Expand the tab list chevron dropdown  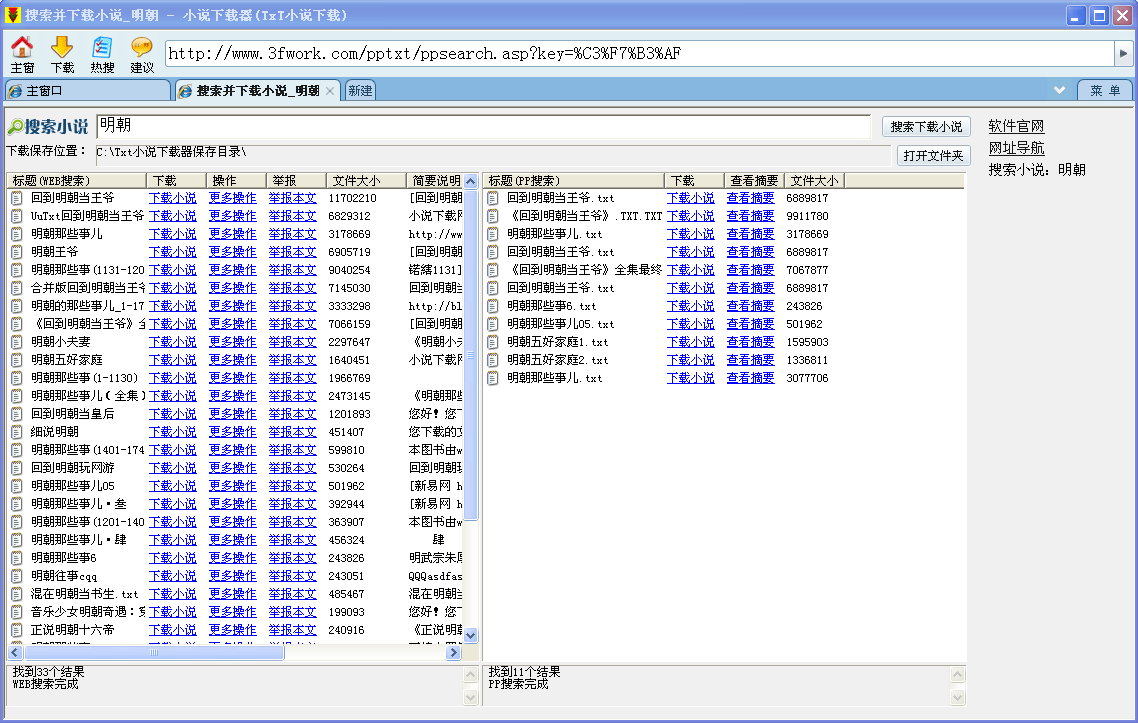tap(1059, 90)
